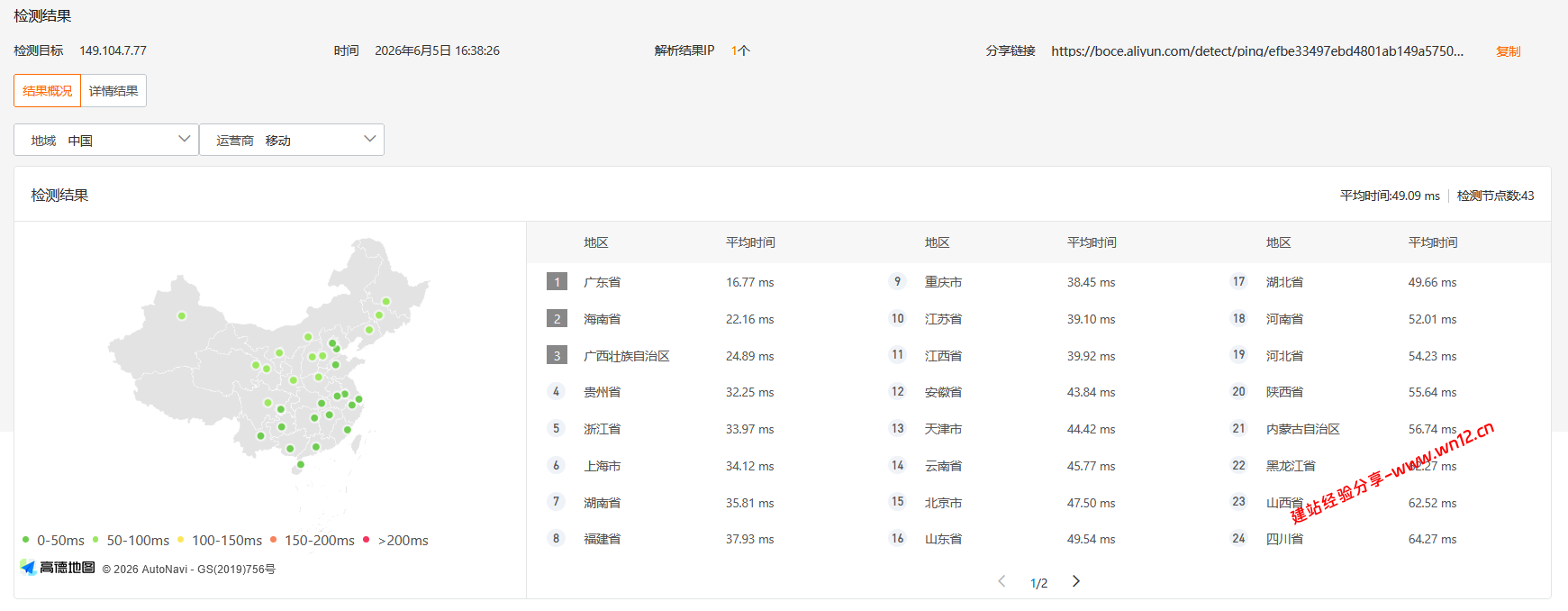Select the 贵州省 row name
This screenshot has height=611, width=1568.
click(x=602, y=392)
